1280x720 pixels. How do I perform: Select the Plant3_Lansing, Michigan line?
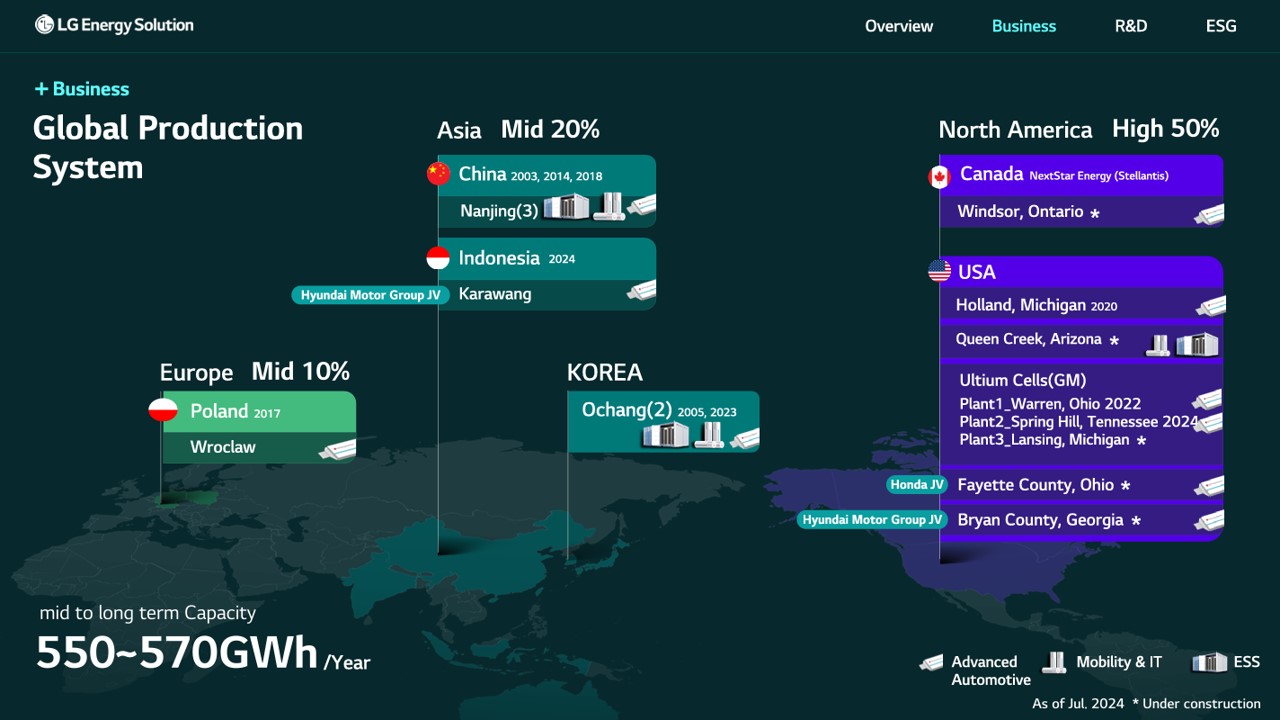[x=1053, y=440]
